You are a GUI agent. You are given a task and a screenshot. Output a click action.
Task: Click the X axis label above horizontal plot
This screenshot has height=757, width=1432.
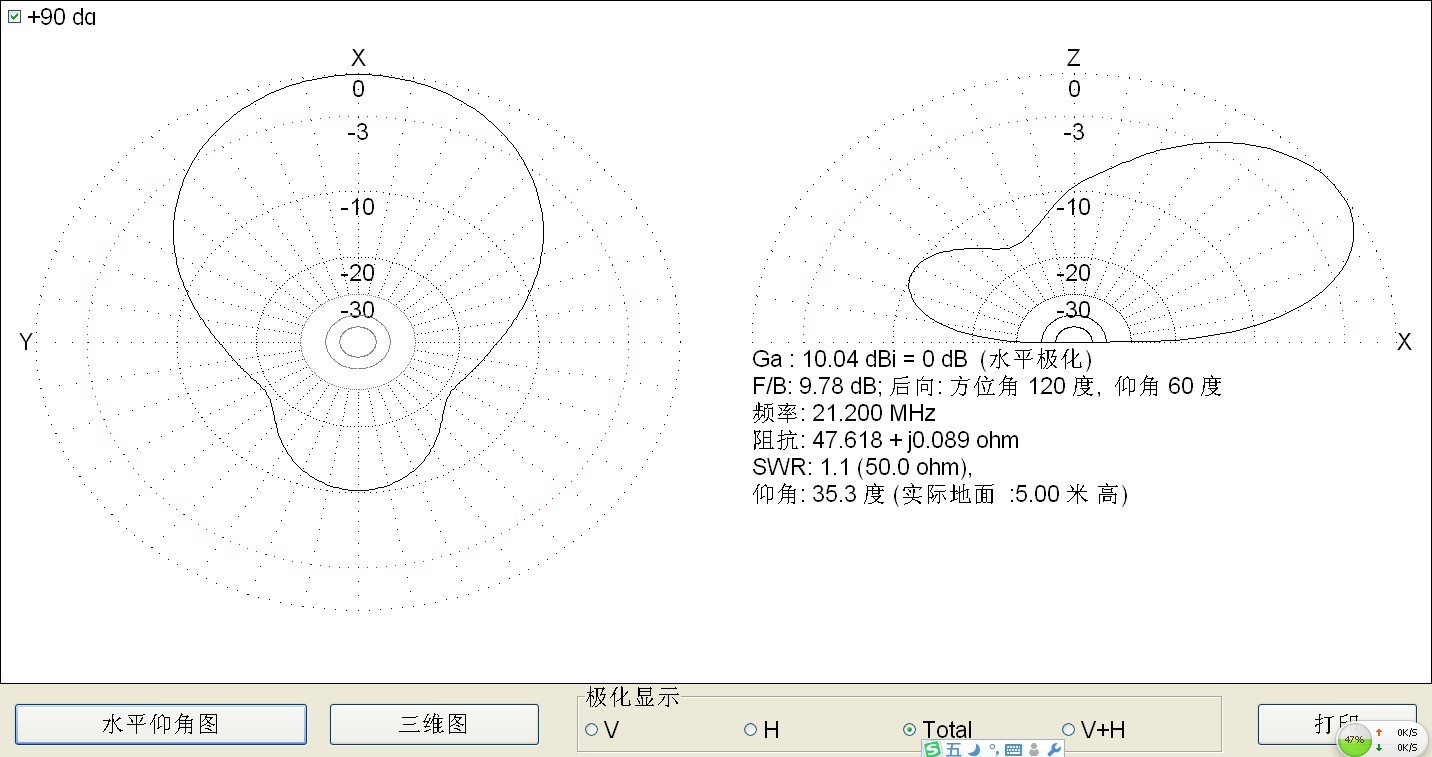coord(358,59)
